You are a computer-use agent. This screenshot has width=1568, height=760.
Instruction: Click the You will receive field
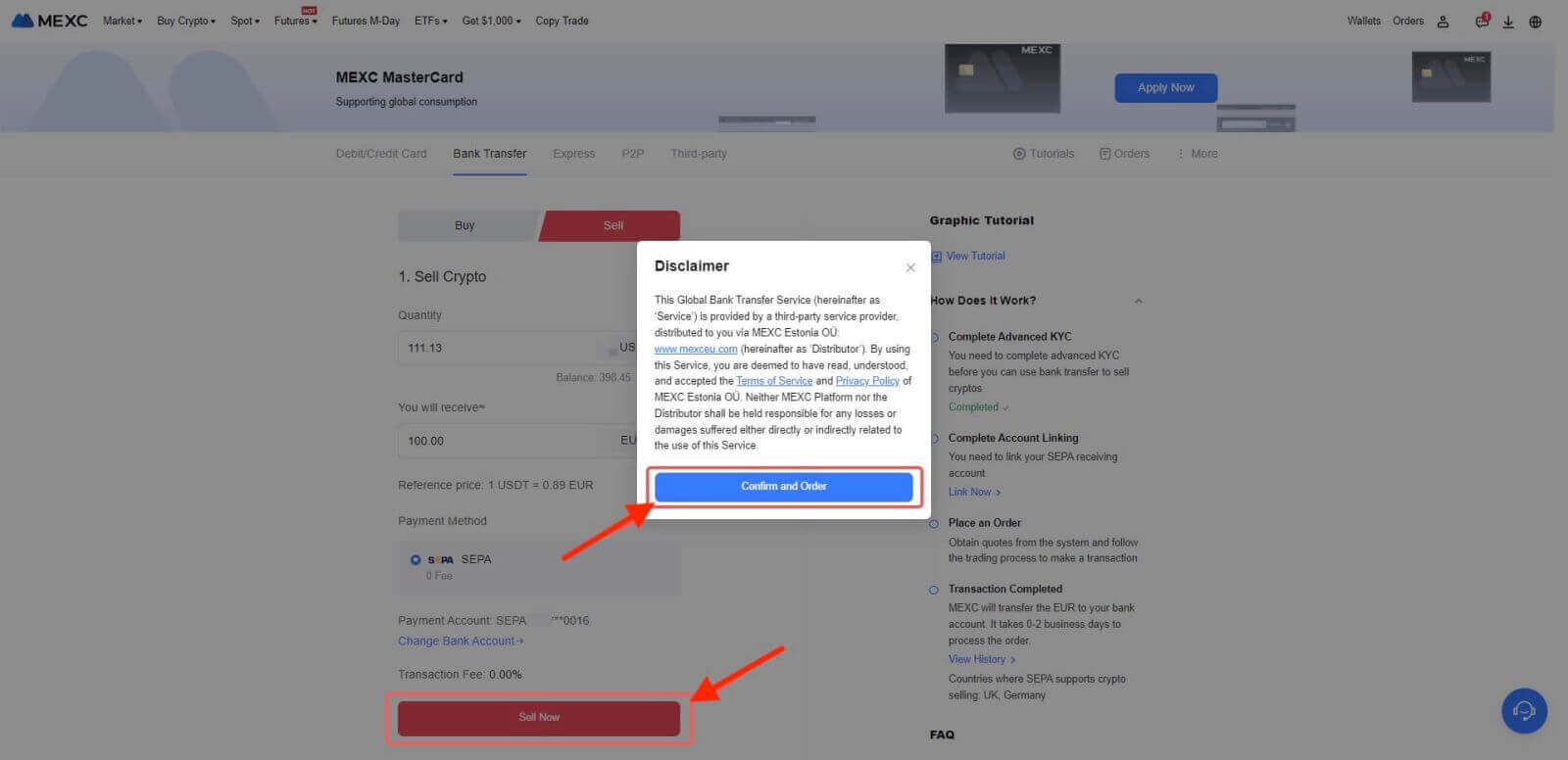(517, 441)
